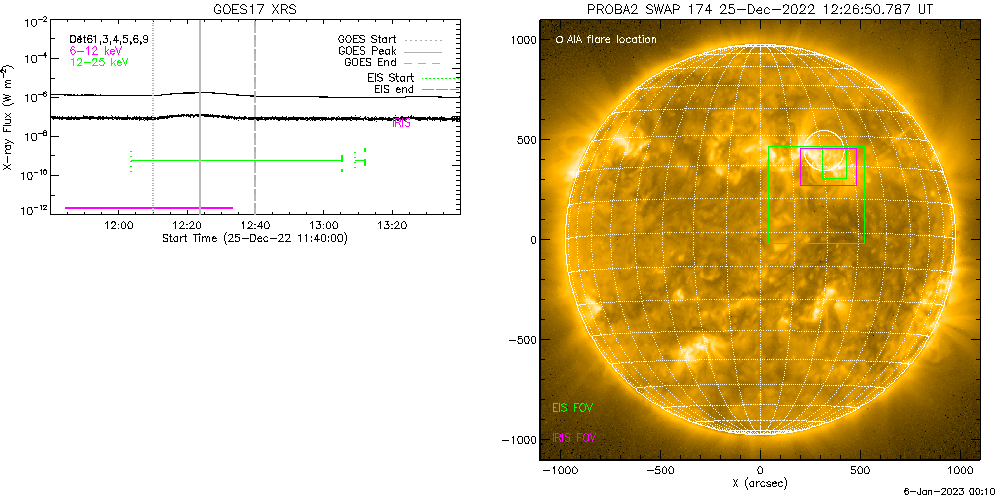Click the 10^-2 flux axis tick label
This screenshot has height=500, width=1000.
[36, 22]
